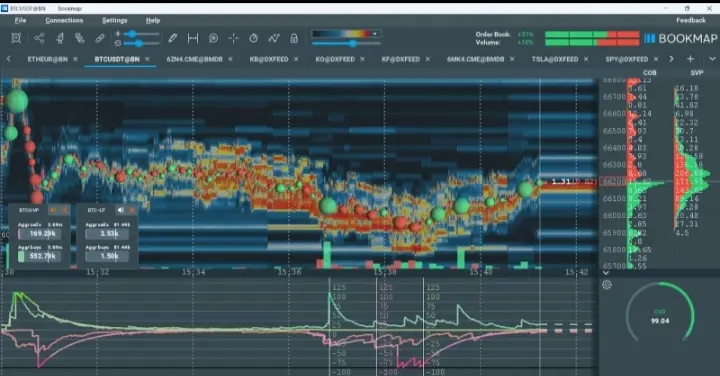Switch to the 6MK4.CME@BMDB tab
The height and width of the screenshot is (376, 720).
click(x=475, y=59)
